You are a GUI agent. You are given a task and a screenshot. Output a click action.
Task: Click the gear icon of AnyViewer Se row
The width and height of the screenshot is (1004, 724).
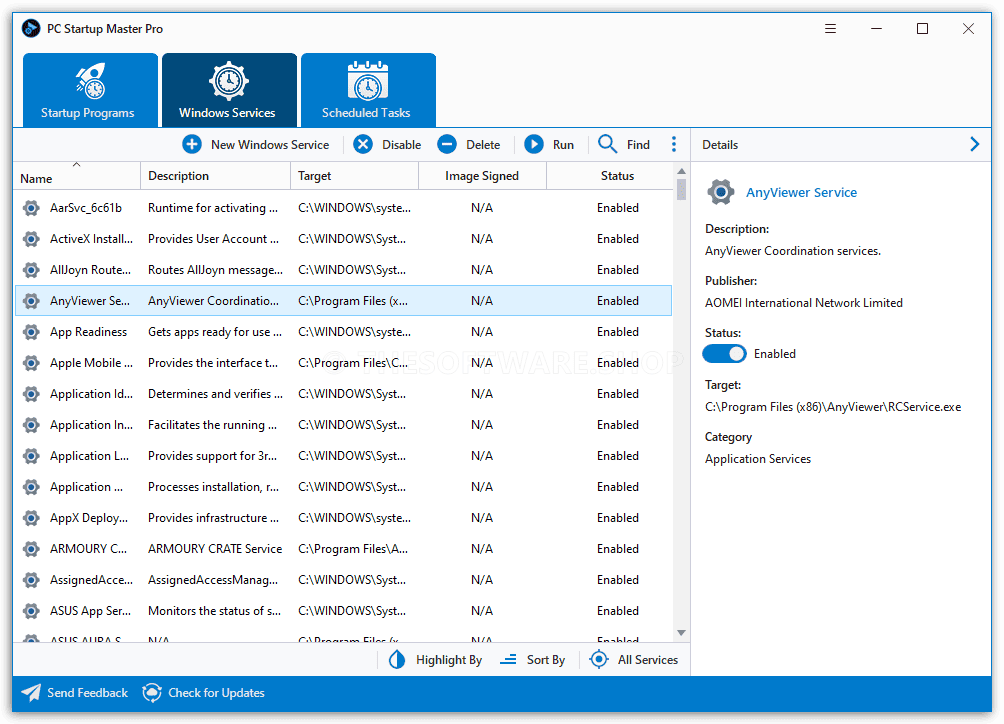[x=31, y=301]
